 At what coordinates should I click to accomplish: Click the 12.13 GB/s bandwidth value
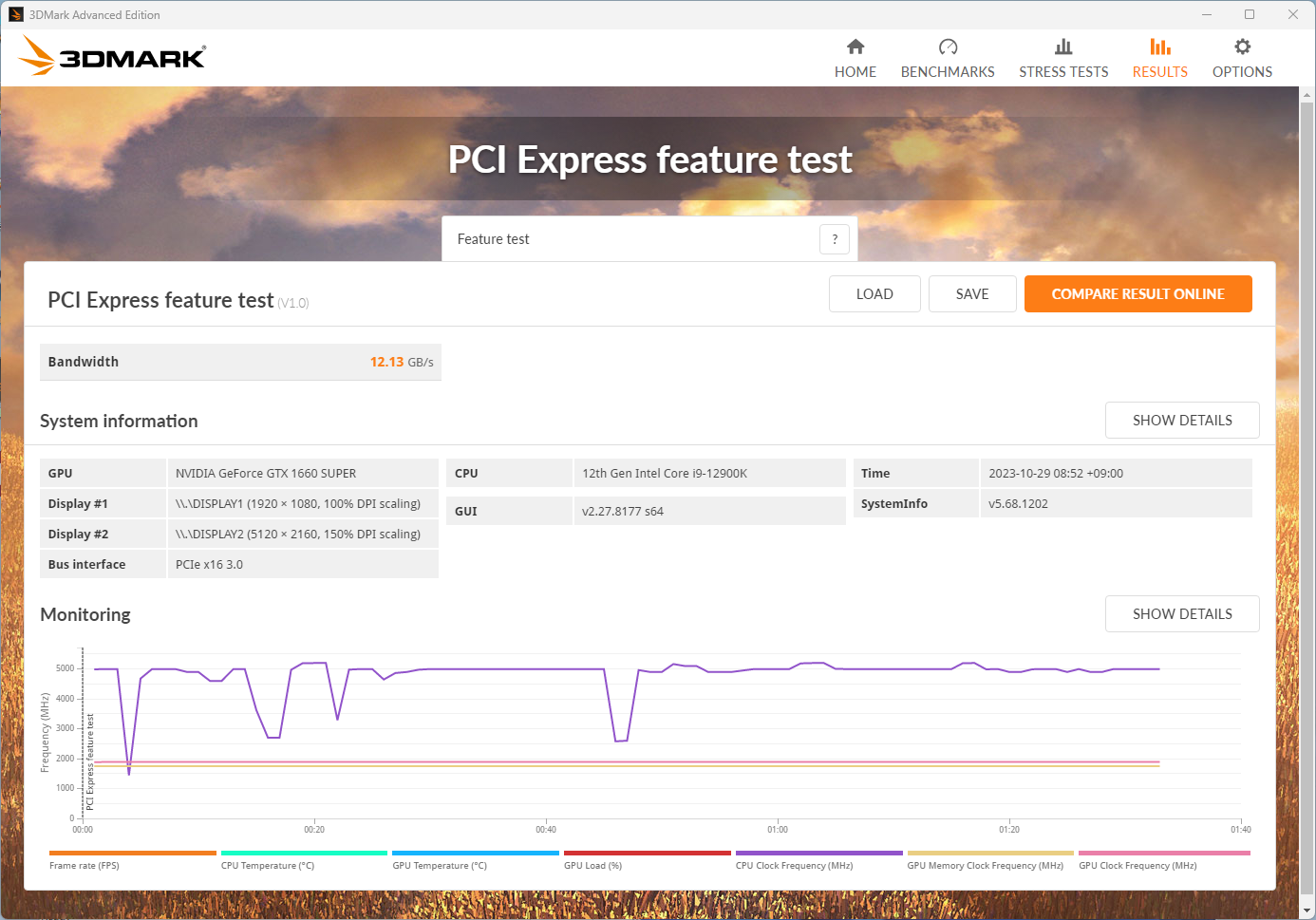coord(402,362)
